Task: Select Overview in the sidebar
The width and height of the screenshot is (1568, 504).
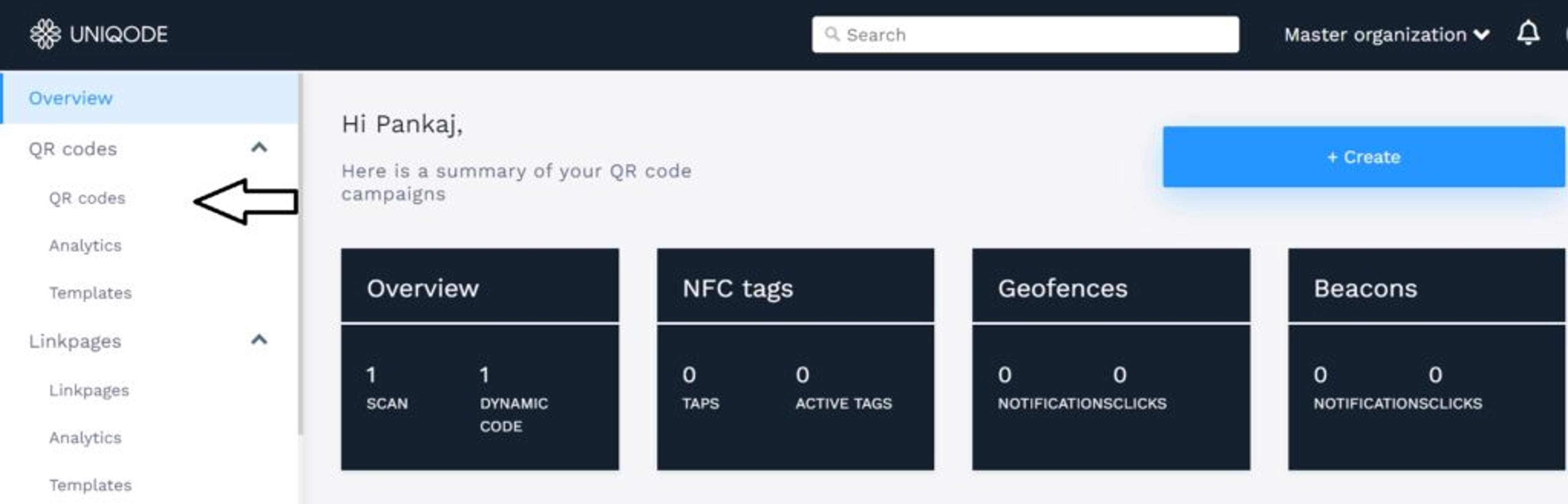Action: coord(71,98)
